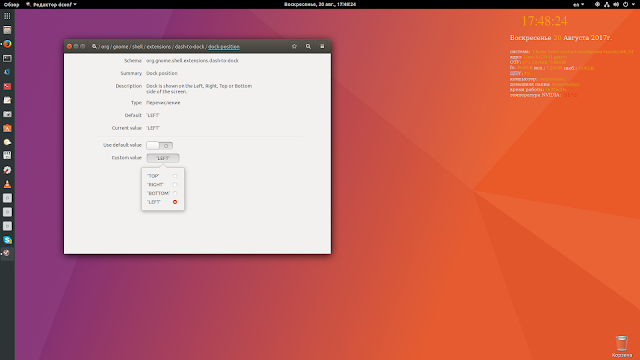This screenshot has width=640, height=360.
Task: Click the Default value 'LEFT'
Action: click(x=153, y=115)
